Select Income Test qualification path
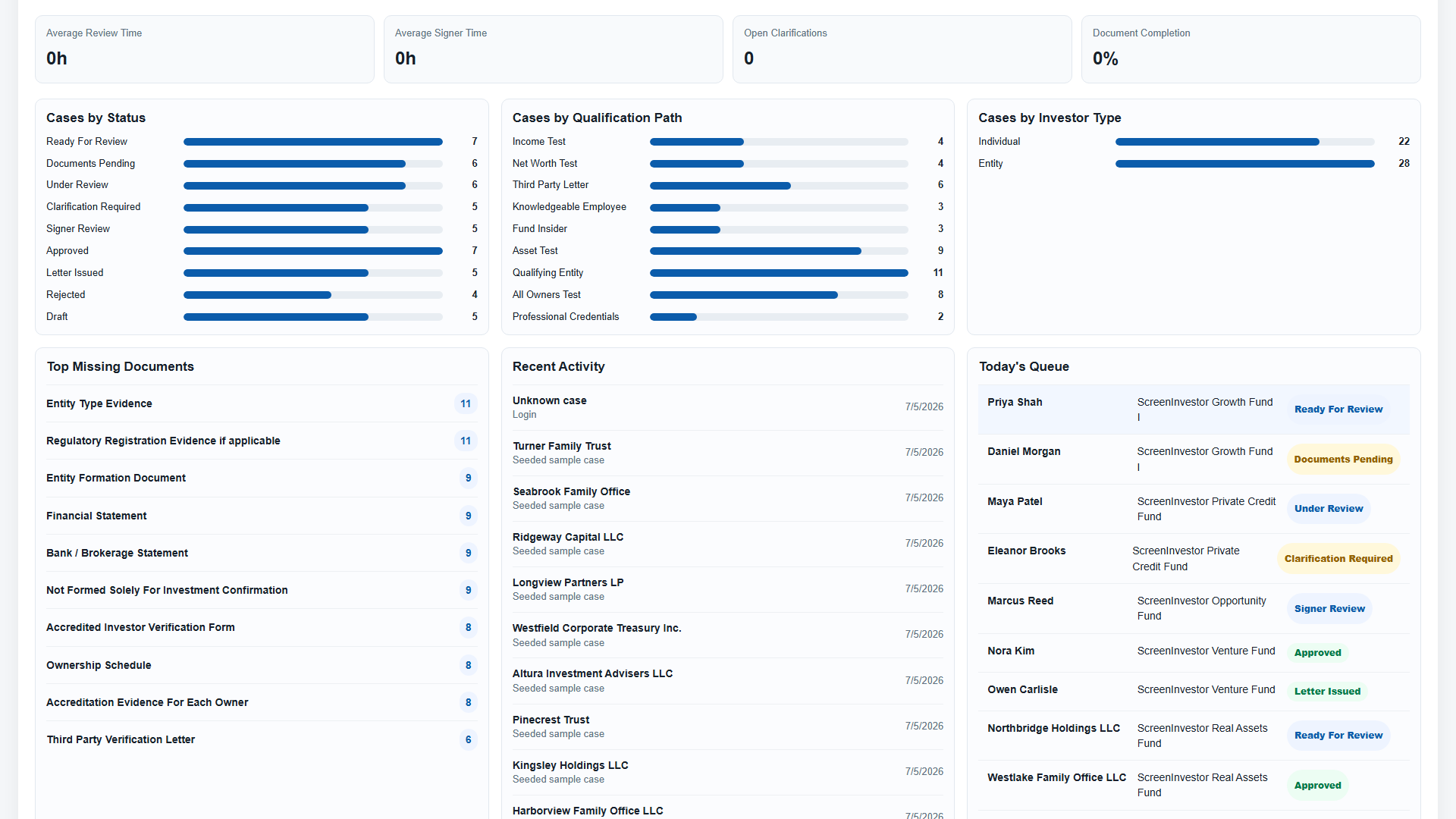1456x819 pixels. pos(538,142)
